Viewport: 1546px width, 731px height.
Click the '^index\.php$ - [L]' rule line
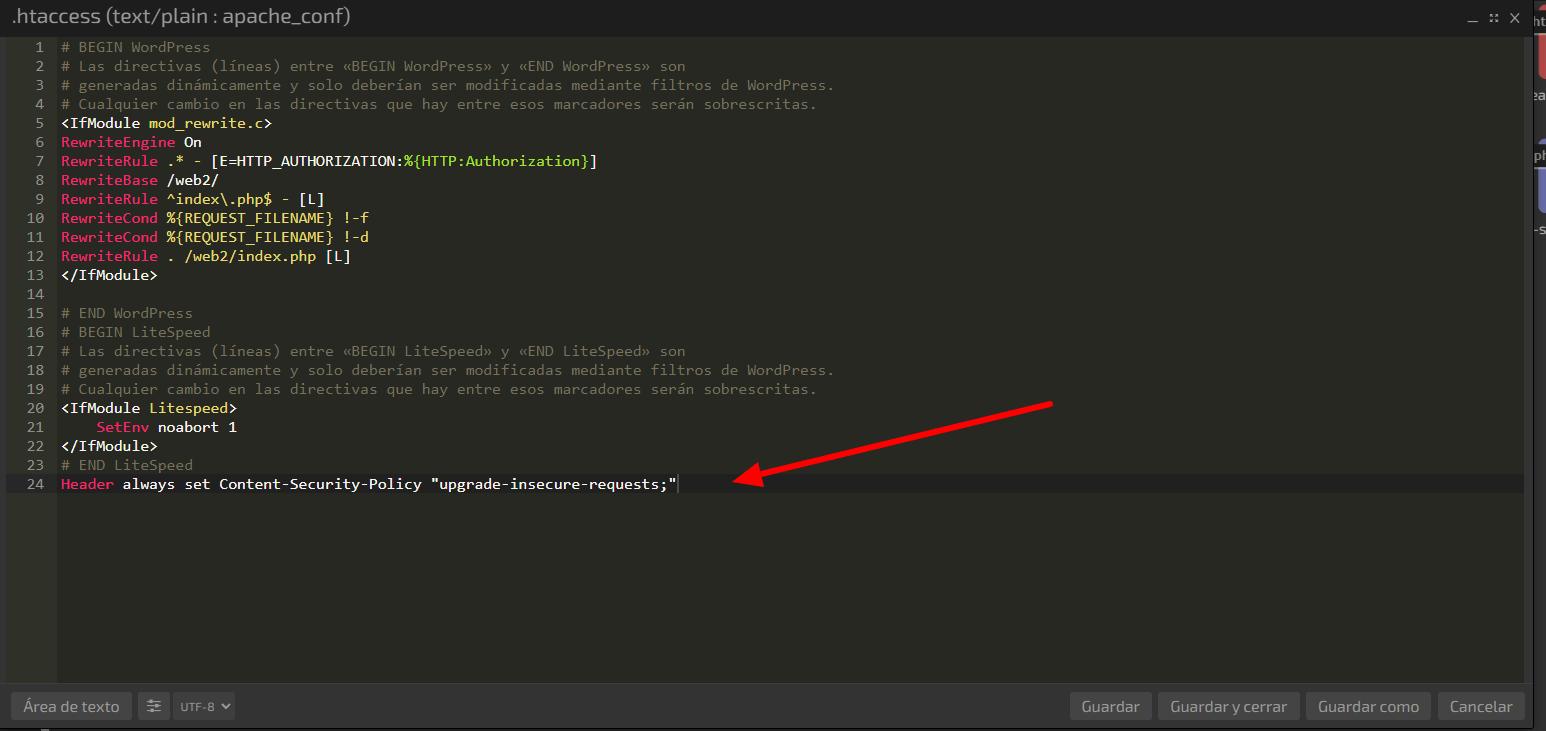193,199
